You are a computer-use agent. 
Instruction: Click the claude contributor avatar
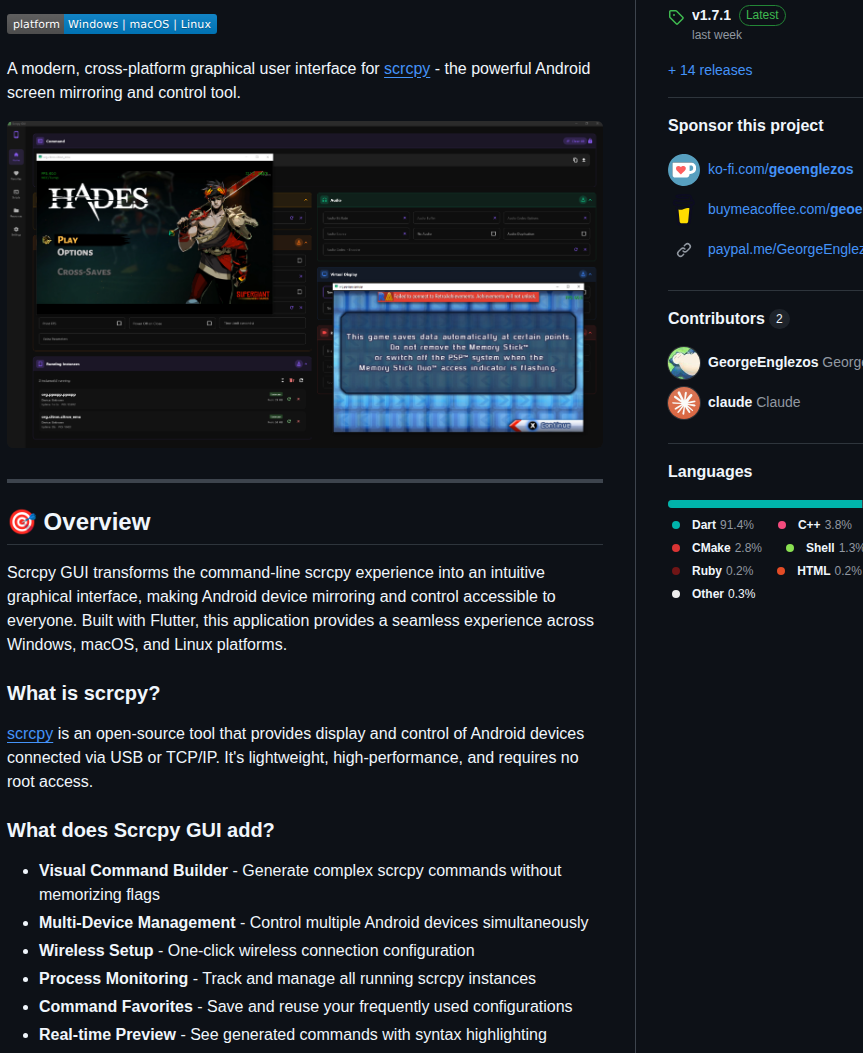(684, 403)
